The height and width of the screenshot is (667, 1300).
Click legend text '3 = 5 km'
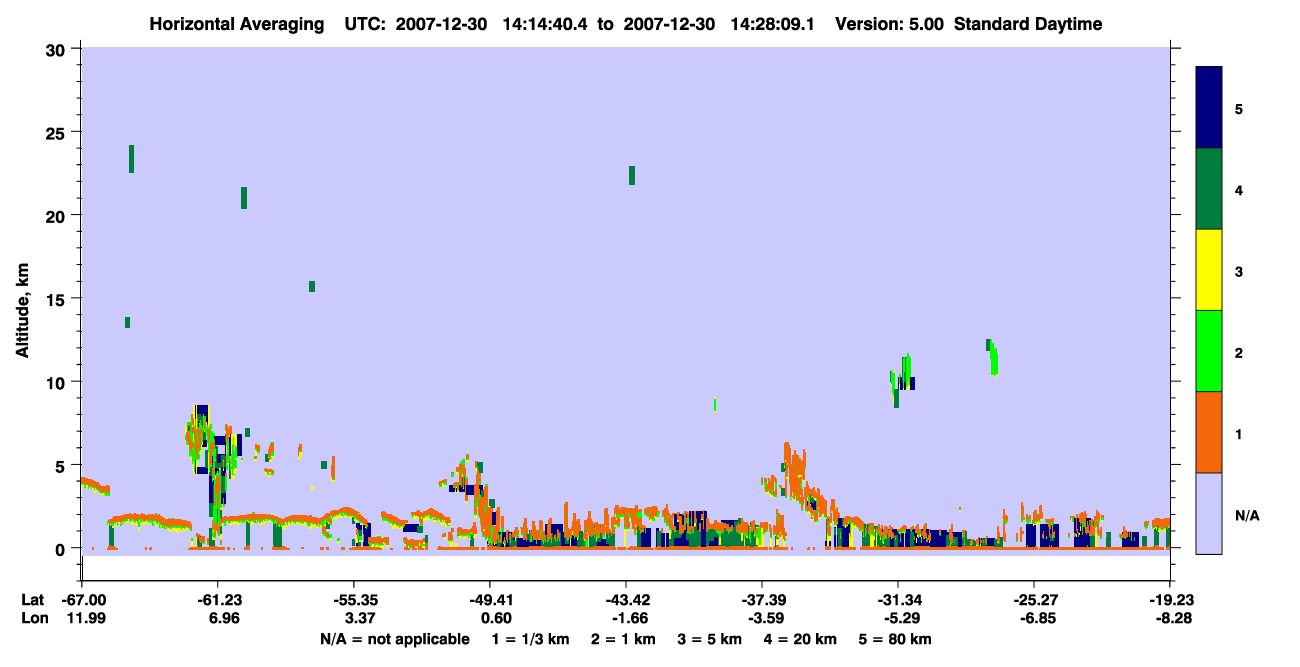710,639
